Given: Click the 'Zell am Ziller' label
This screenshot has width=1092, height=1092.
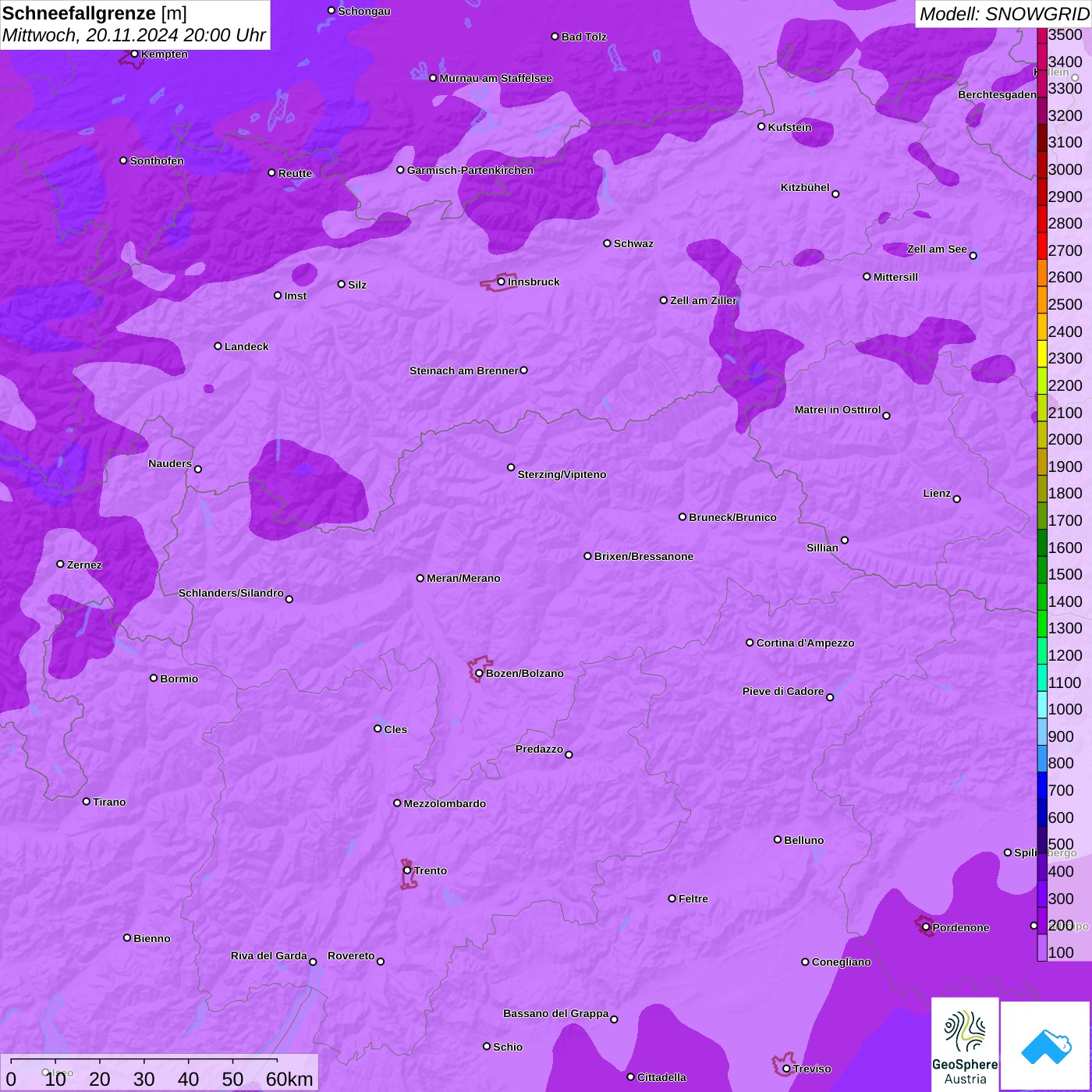Looking at the screenshot, I should click(x=703, y=300).
